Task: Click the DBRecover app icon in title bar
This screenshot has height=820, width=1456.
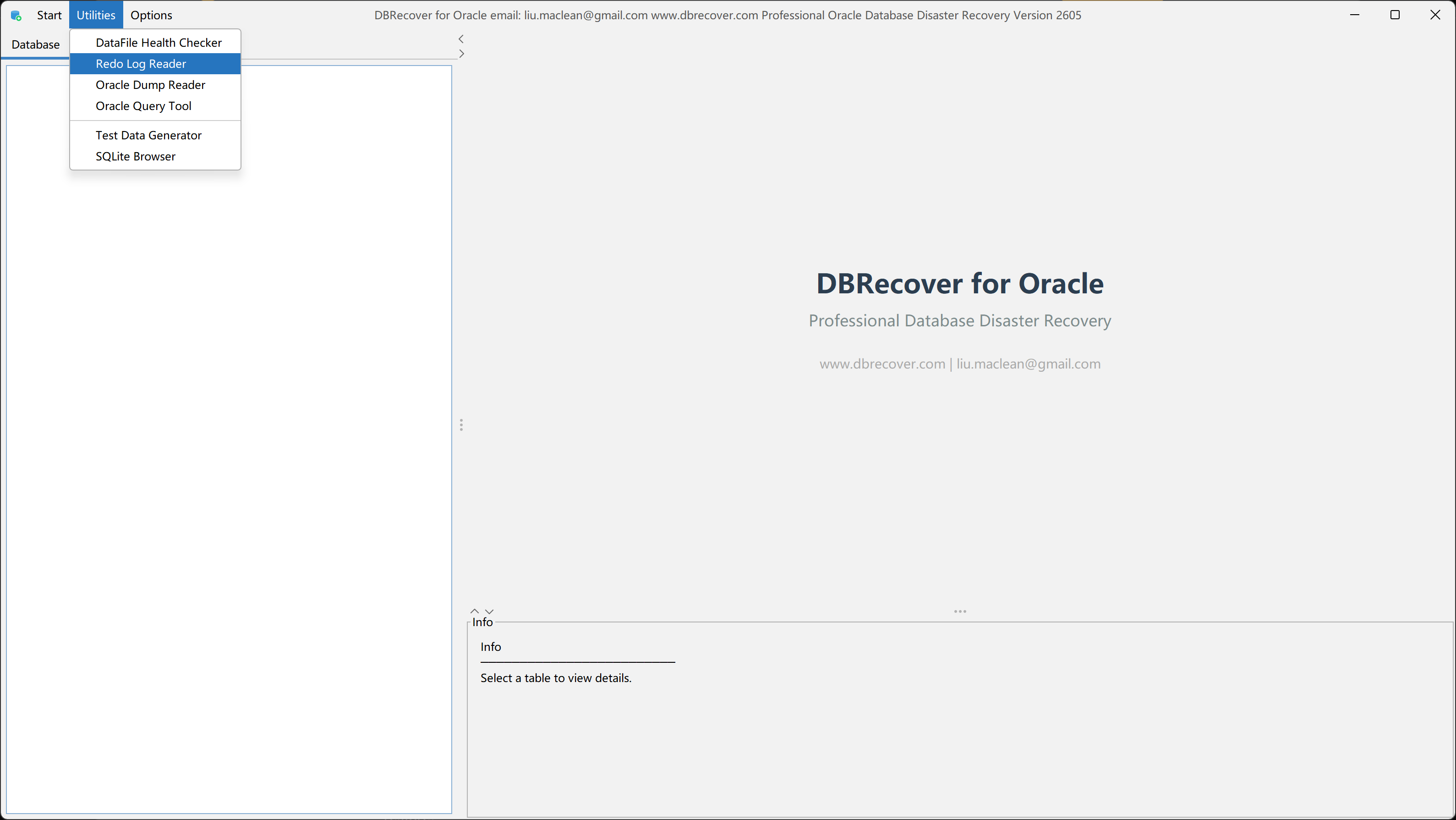Action: [x=16, y=15]
